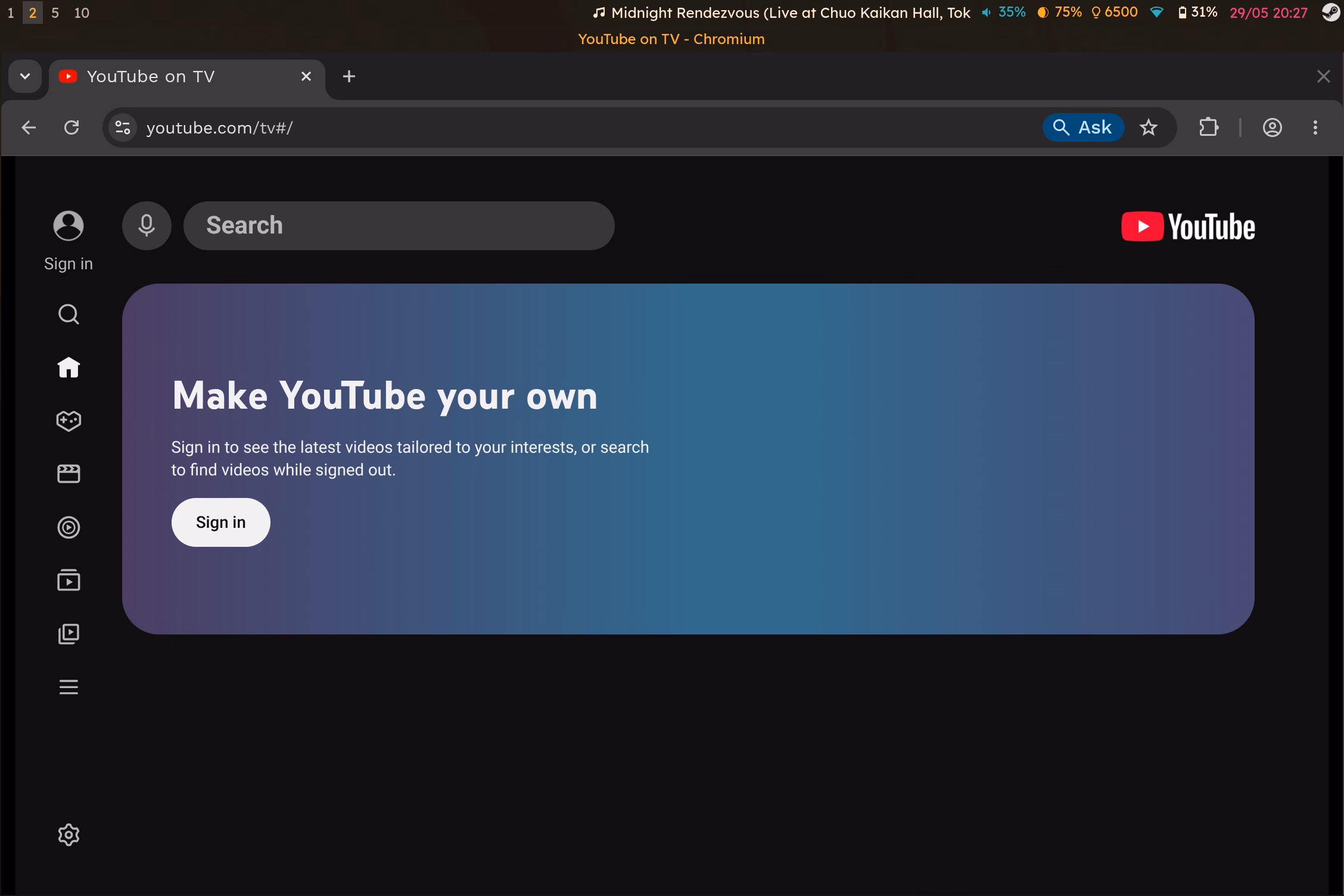Open Library icon in the sidebar
Screen dimensions: 1344x896
[x=69, y=634]
